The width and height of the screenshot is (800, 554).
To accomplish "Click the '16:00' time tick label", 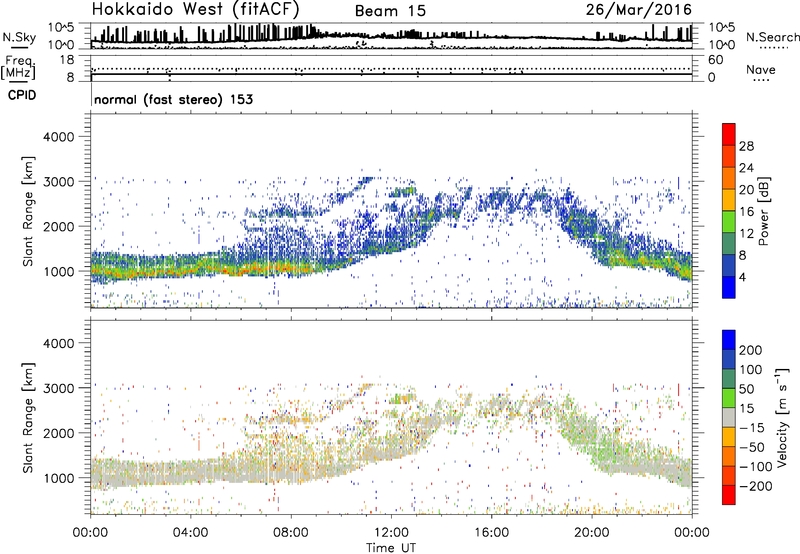I will [x=491, y=533].
